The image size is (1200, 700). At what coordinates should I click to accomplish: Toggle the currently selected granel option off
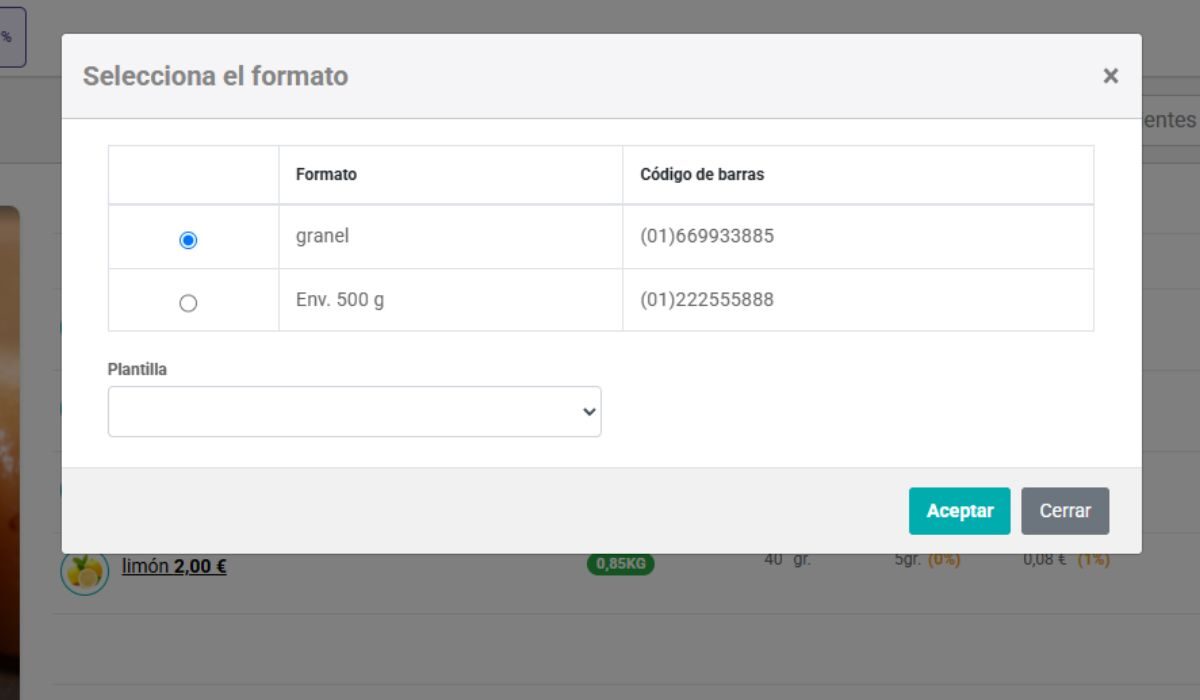tap(188, 237)
